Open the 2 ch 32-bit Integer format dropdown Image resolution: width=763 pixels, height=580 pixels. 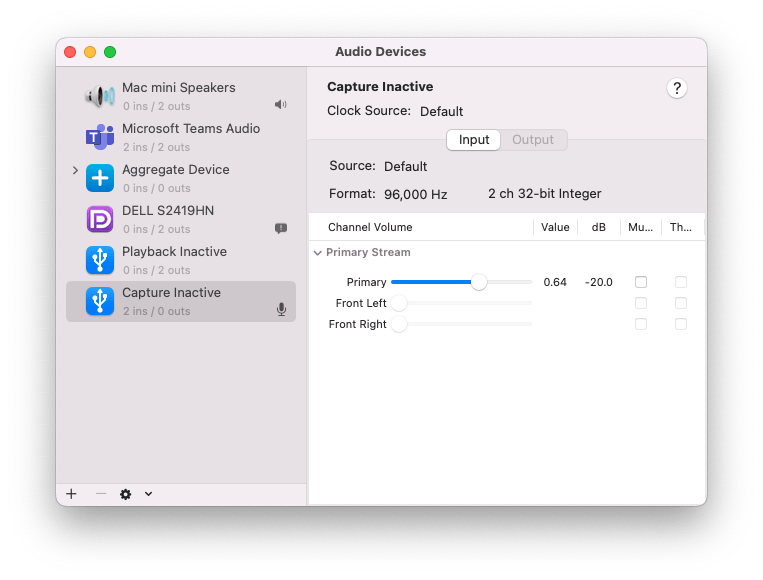[545, 194]
